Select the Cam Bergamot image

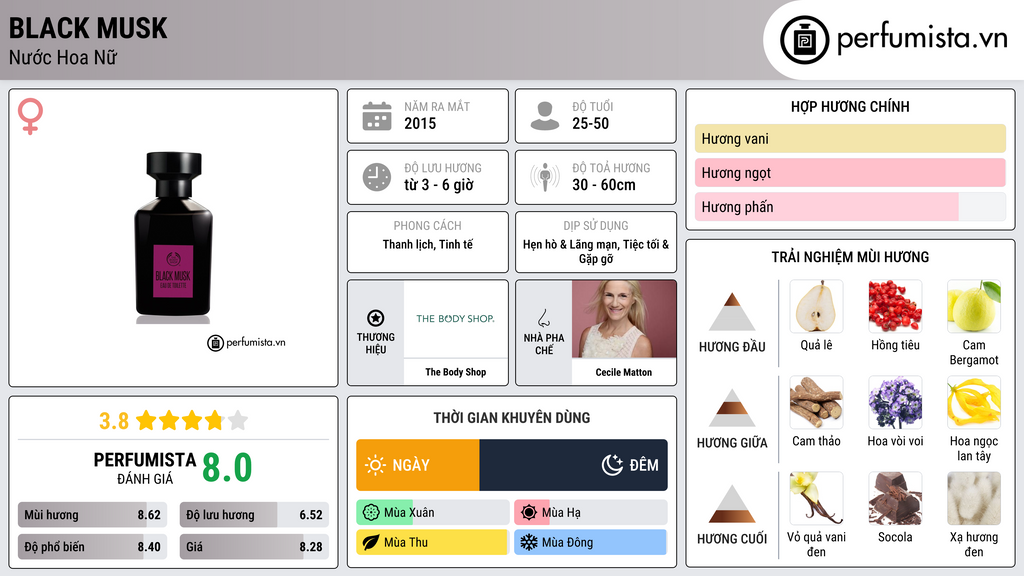click(x=974, y=306)
